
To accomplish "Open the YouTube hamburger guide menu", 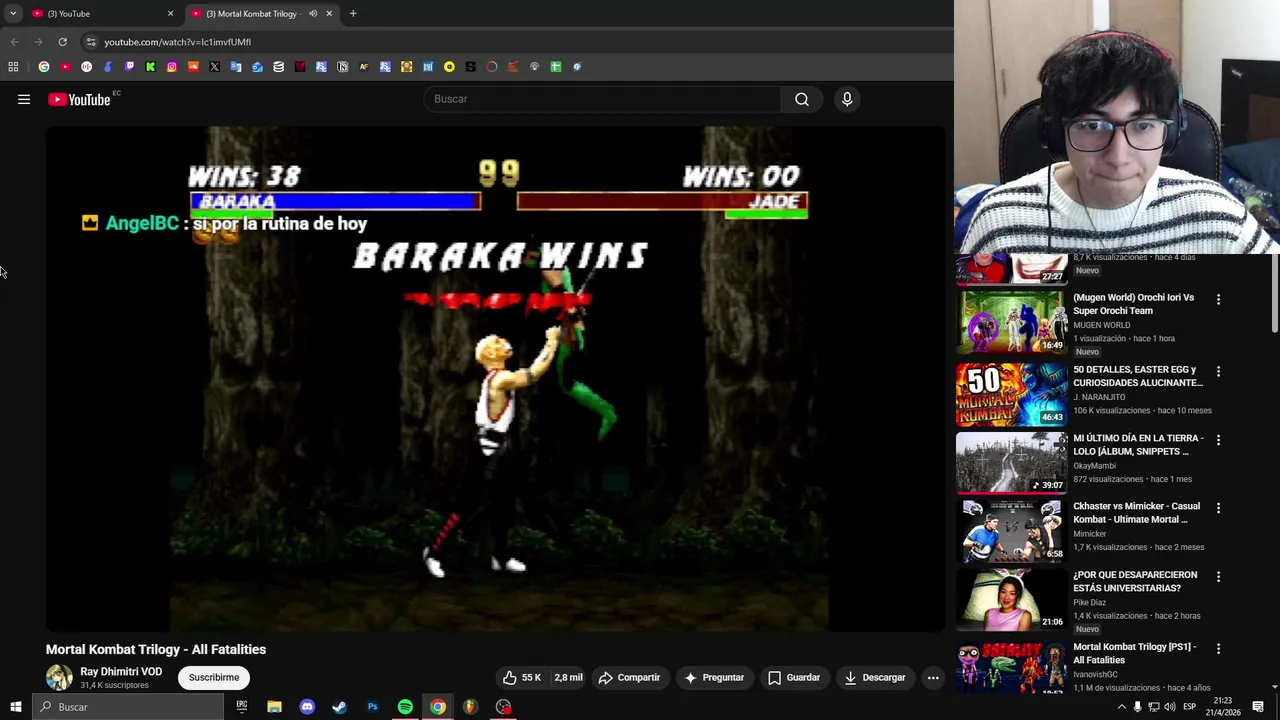I will tap(24, 99).
